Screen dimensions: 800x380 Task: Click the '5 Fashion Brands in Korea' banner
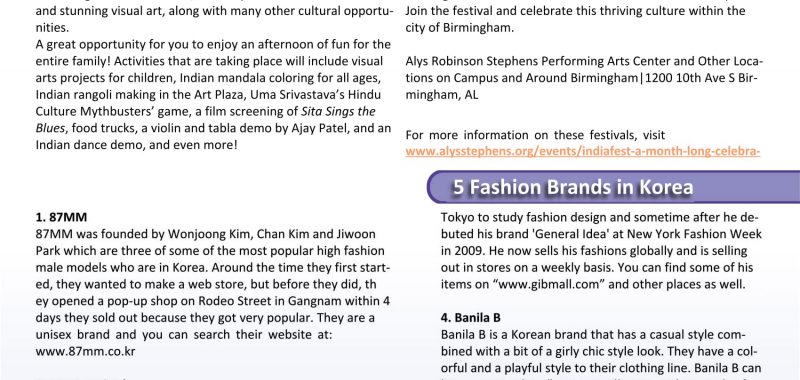(613, 187)
